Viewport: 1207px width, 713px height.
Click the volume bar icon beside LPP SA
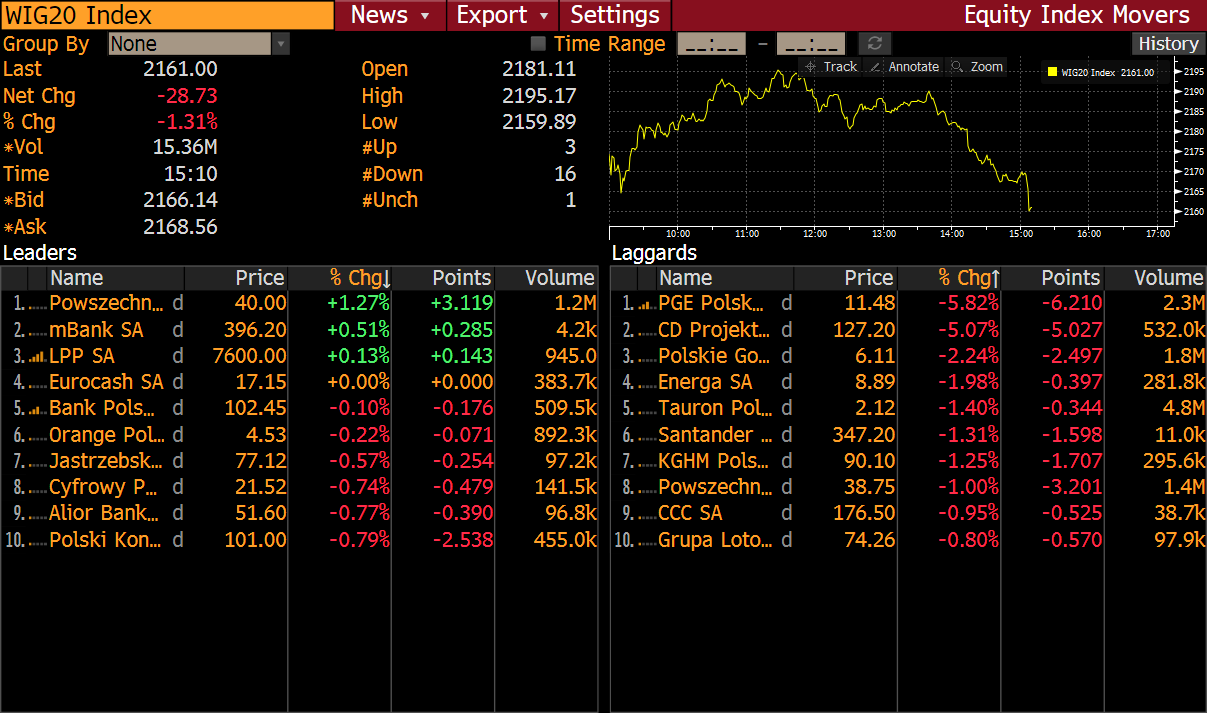tap(38, 356)
